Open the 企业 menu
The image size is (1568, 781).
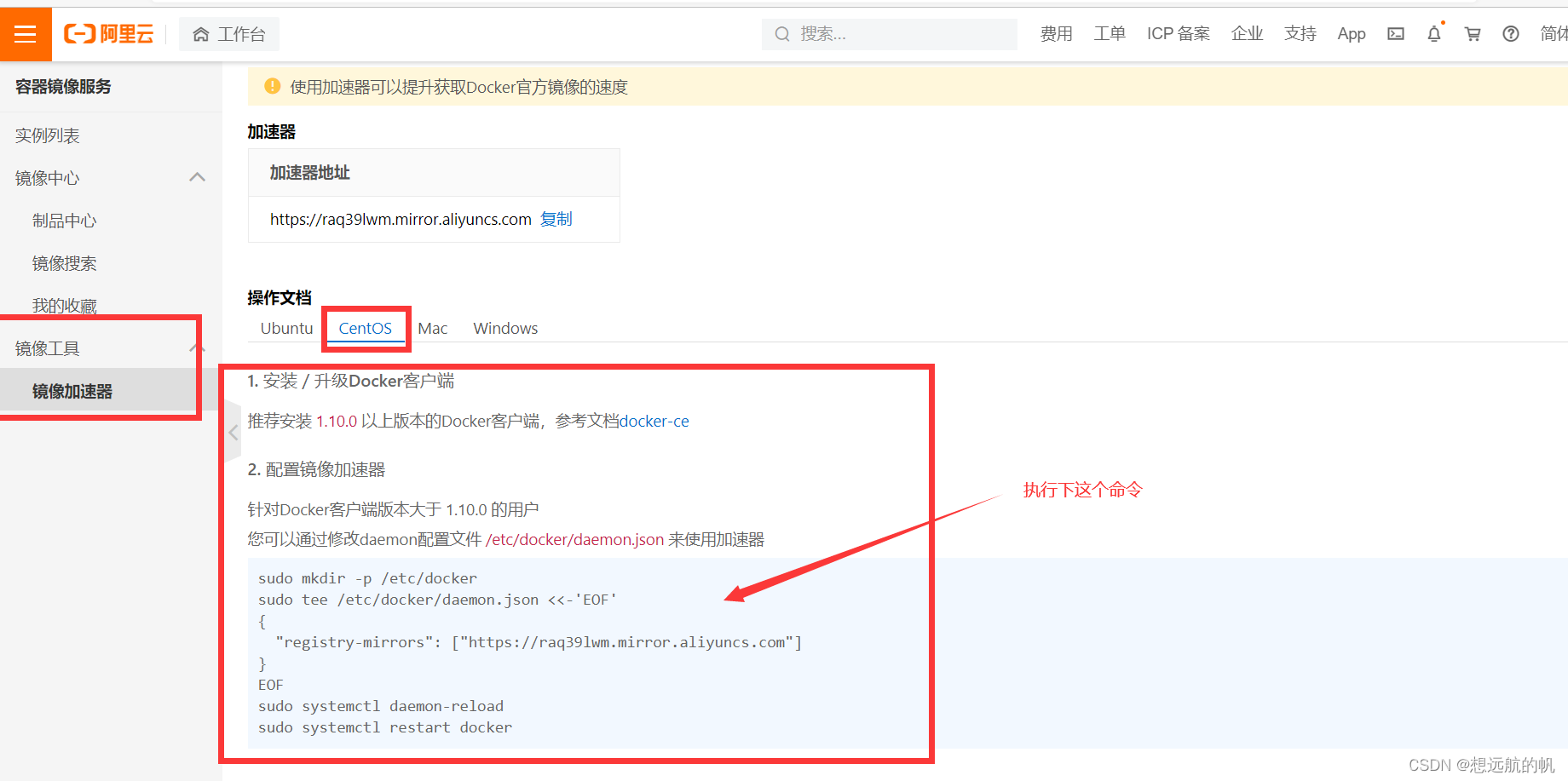1247,34
